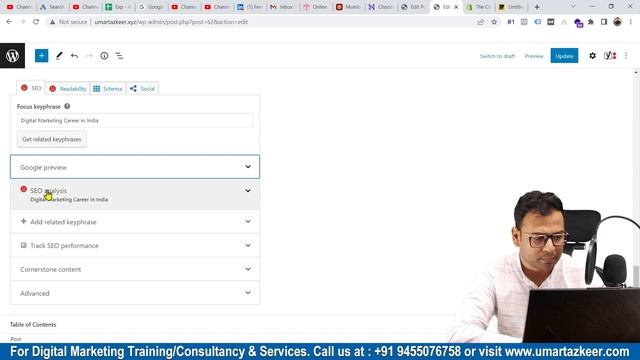This screenshot has width=640, height=360.
Task: Switch to the Social tab
Action: [x=142, y=89]
